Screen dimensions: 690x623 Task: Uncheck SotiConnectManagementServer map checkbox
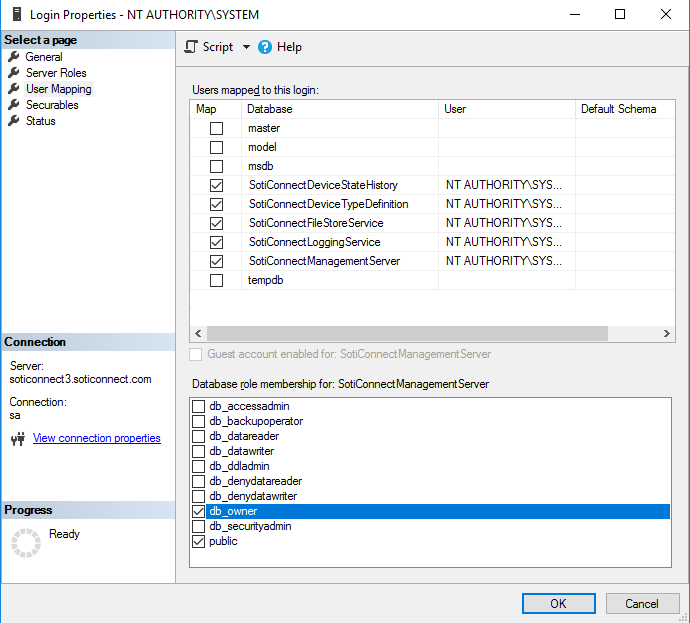[216, 261]
